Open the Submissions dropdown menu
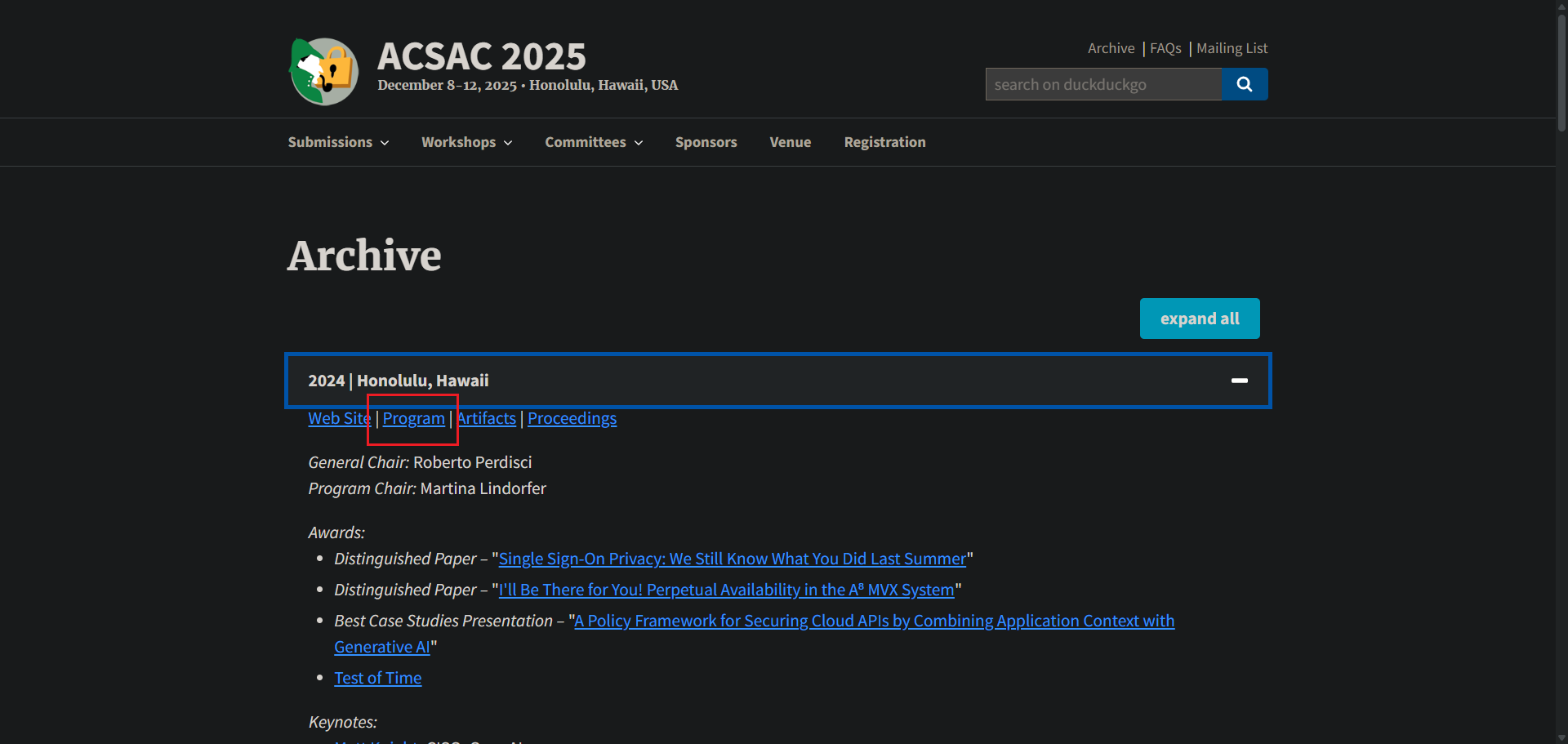 (x=338, y=142)
